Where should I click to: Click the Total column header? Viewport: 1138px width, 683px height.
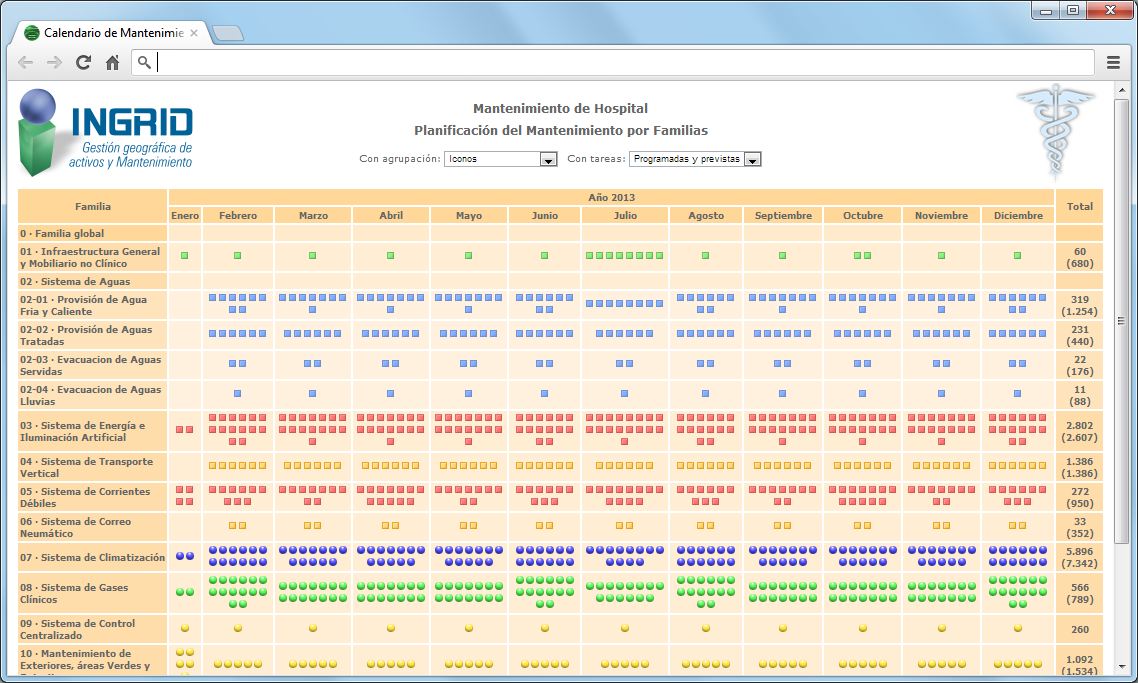coord(1079,206)
